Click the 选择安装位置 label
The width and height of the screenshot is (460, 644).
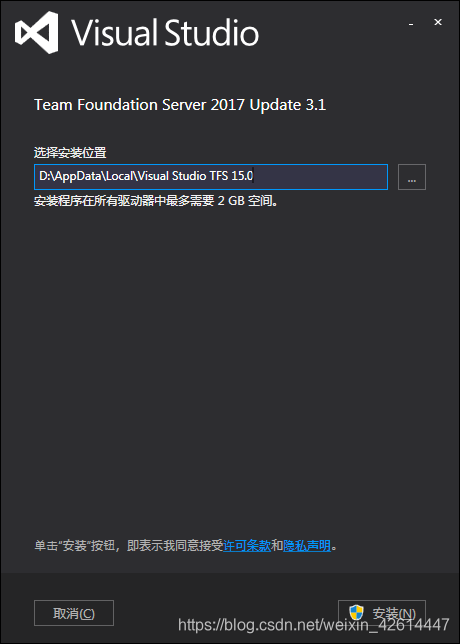tap(70, 153)
